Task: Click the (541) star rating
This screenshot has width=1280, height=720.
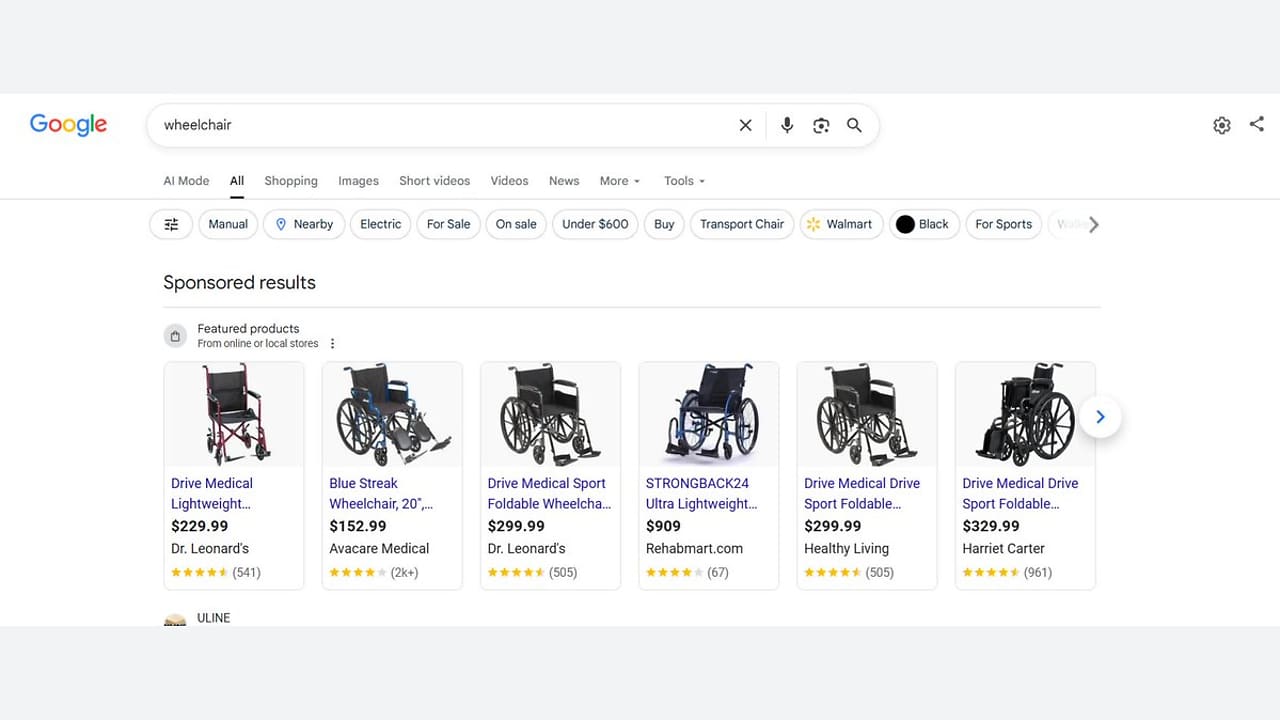Action: click(216, 573)
